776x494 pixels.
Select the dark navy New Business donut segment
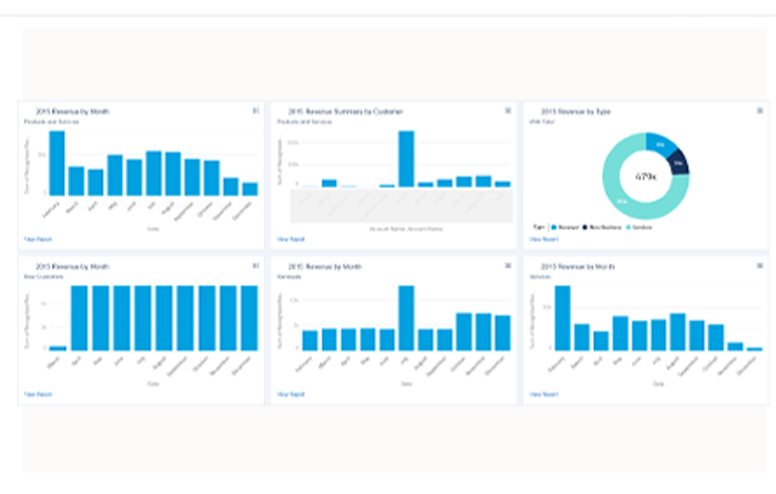coord(679,163)
